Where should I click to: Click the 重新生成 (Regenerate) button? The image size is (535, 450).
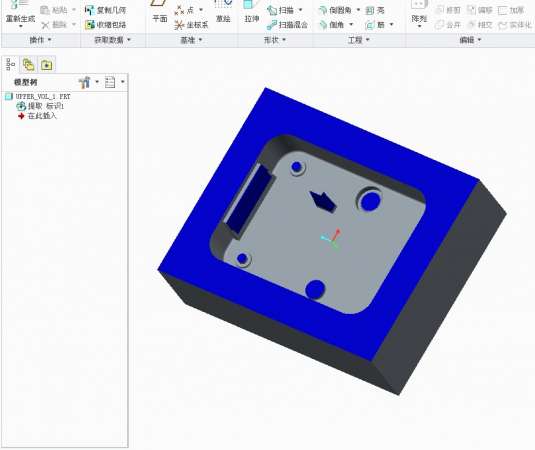[x=20, y=14]
